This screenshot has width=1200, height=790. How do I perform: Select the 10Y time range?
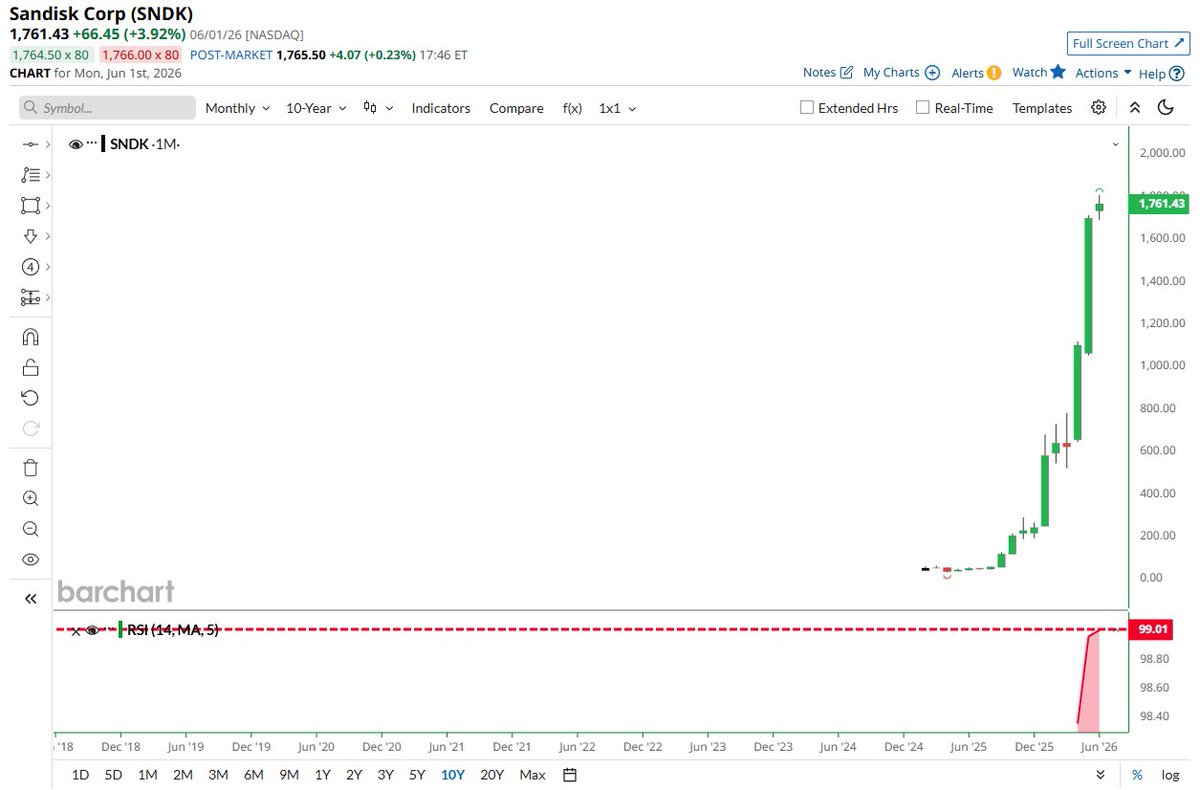[452, 775]
